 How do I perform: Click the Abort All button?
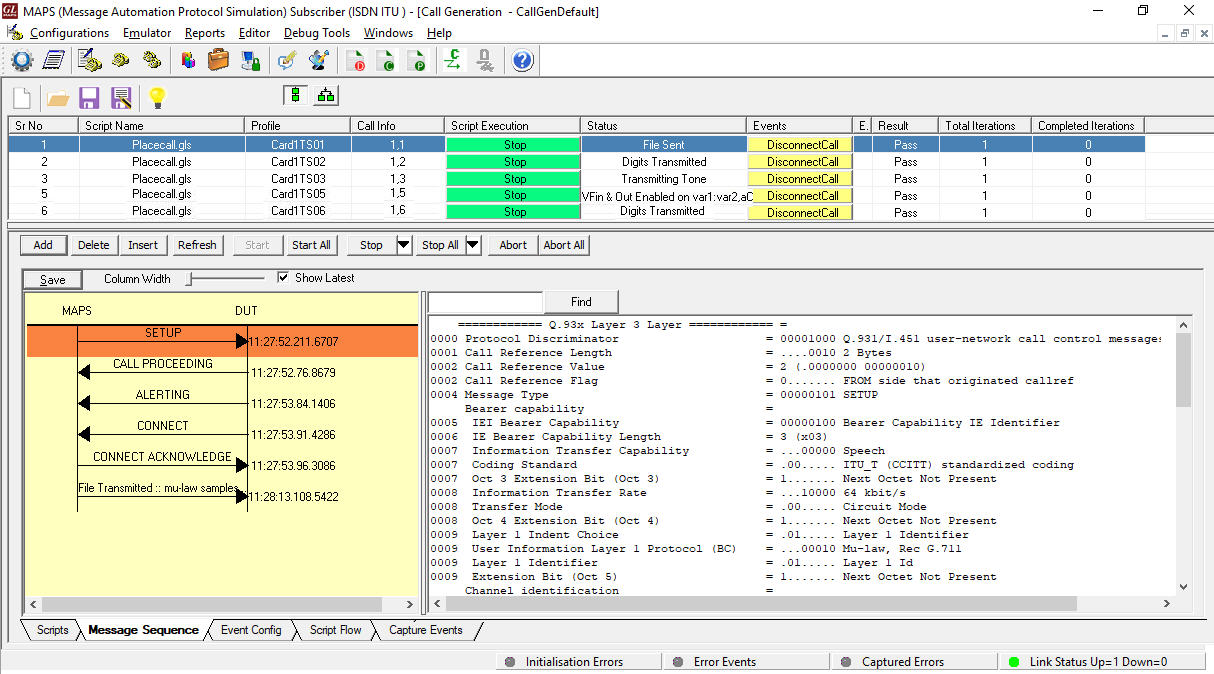click(x=564, y=245)
